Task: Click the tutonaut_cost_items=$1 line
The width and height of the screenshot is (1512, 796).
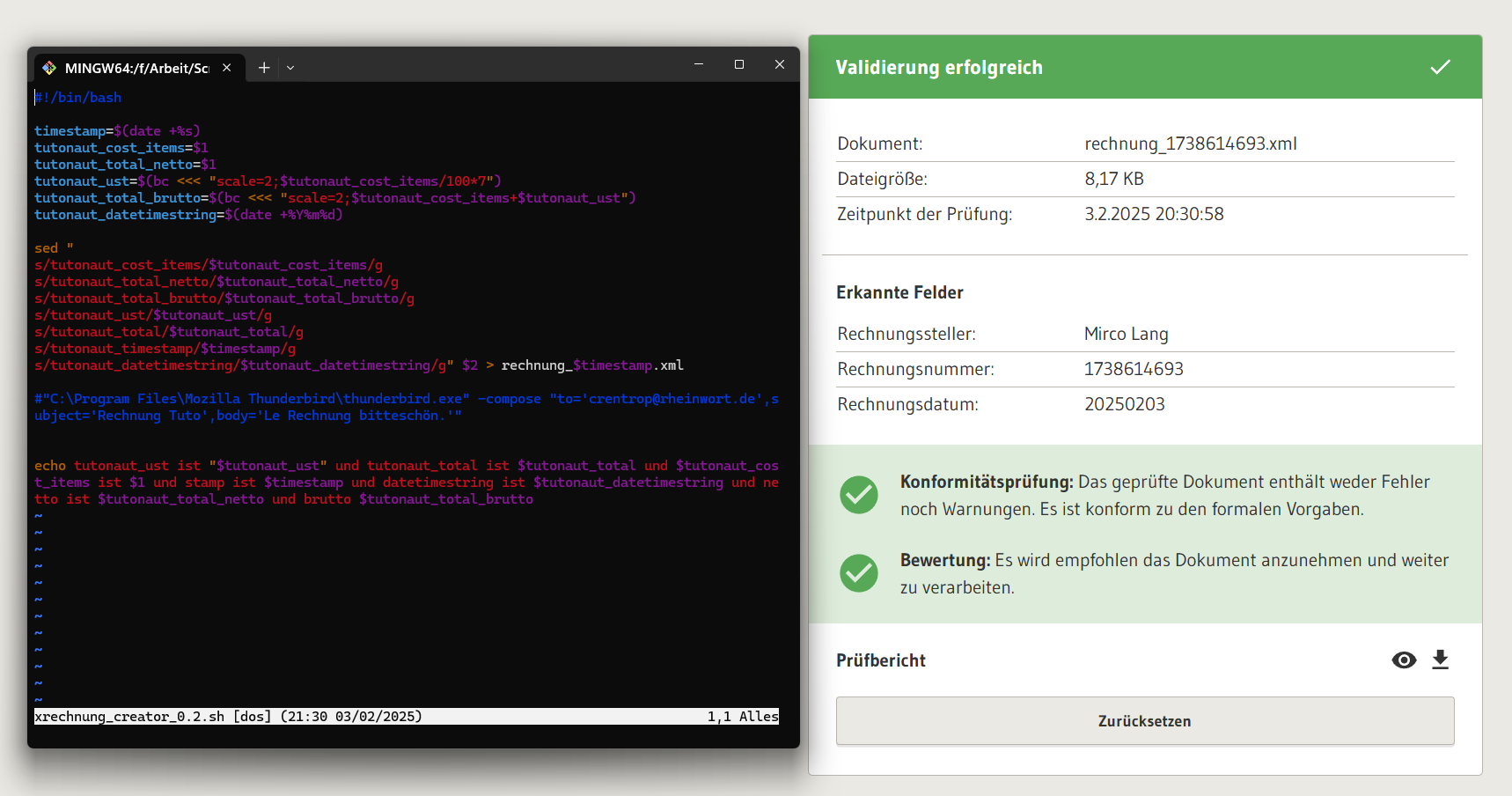Action: pyautogui.click(x=121, y=148)
